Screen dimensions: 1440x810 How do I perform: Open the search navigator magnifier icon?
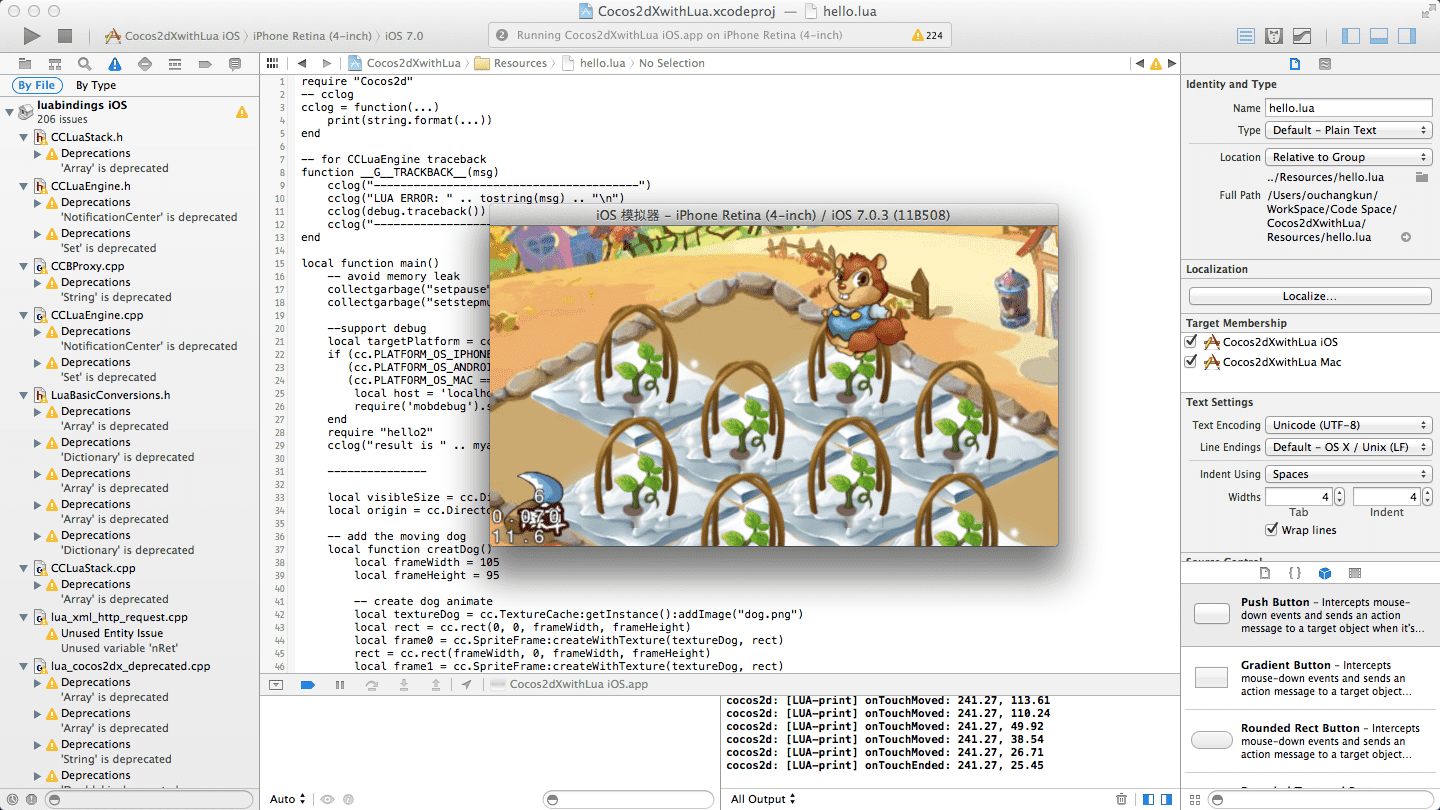click(x=85, y=64)
